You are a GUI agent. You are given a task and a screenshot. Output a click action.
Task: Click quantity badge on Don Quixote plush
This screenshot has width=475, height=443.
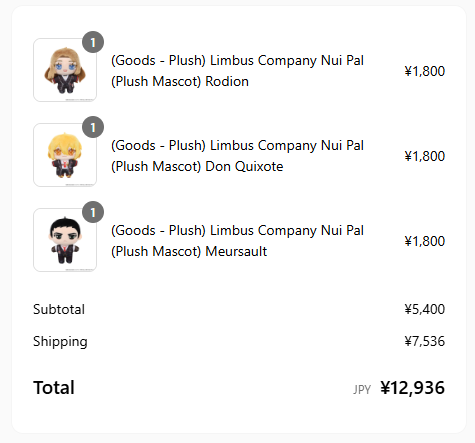(x=93, y=127)
